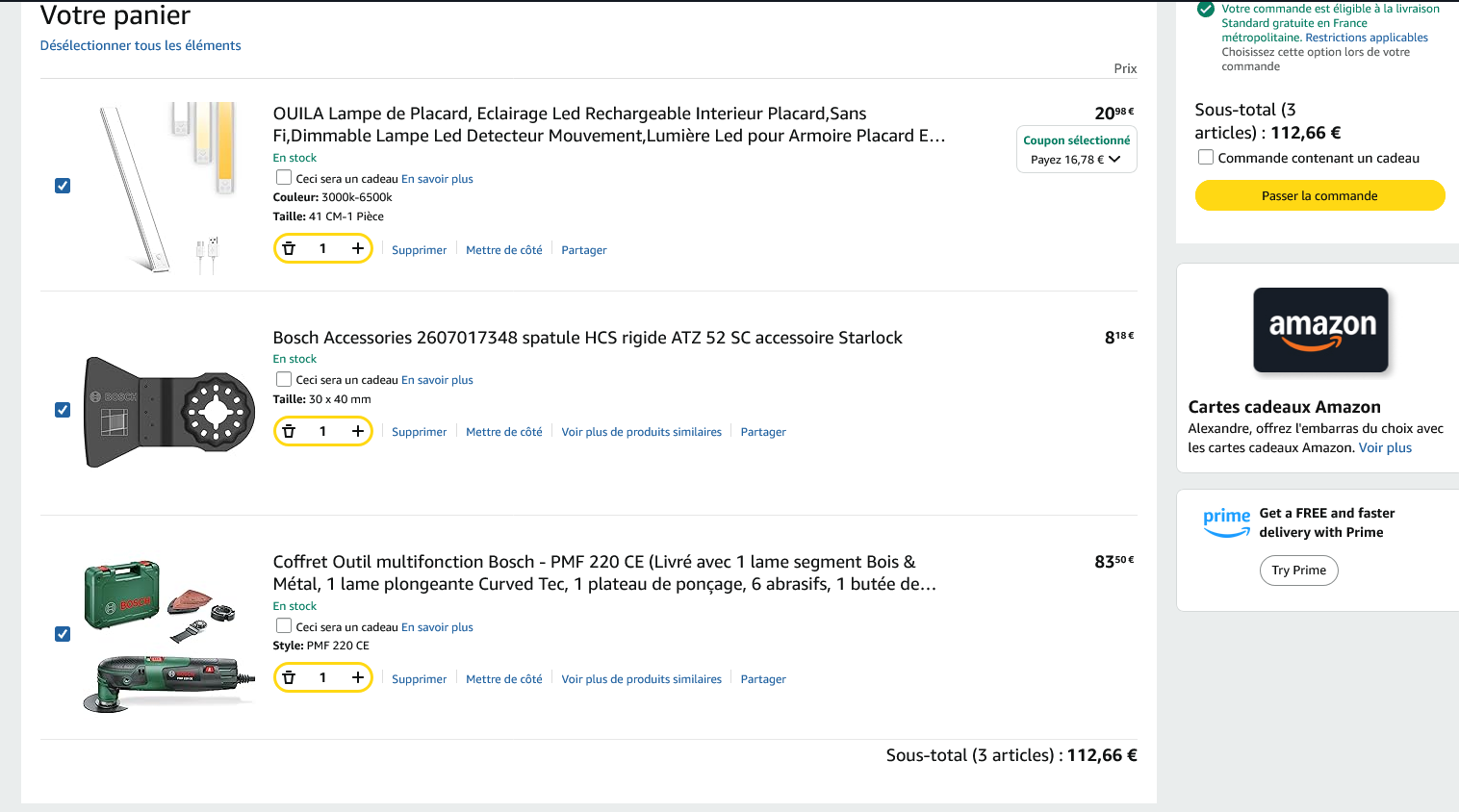Screen dimensions: 1459x812
Task: Enable 'Commande contenant un cadeau' checkbox
Action: click(x=1205, y=157)
